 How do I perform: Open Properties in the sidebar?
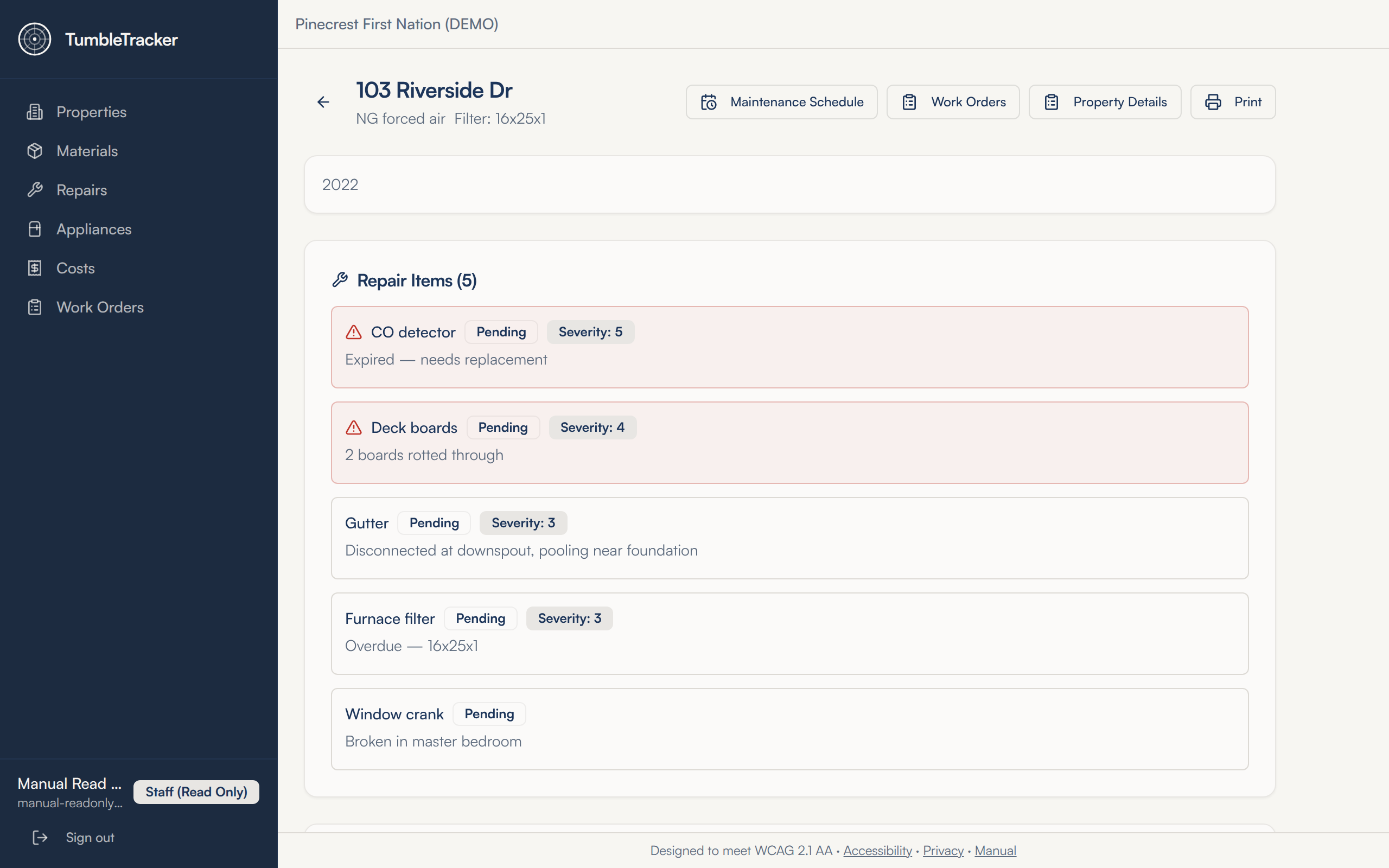[91, 112]
